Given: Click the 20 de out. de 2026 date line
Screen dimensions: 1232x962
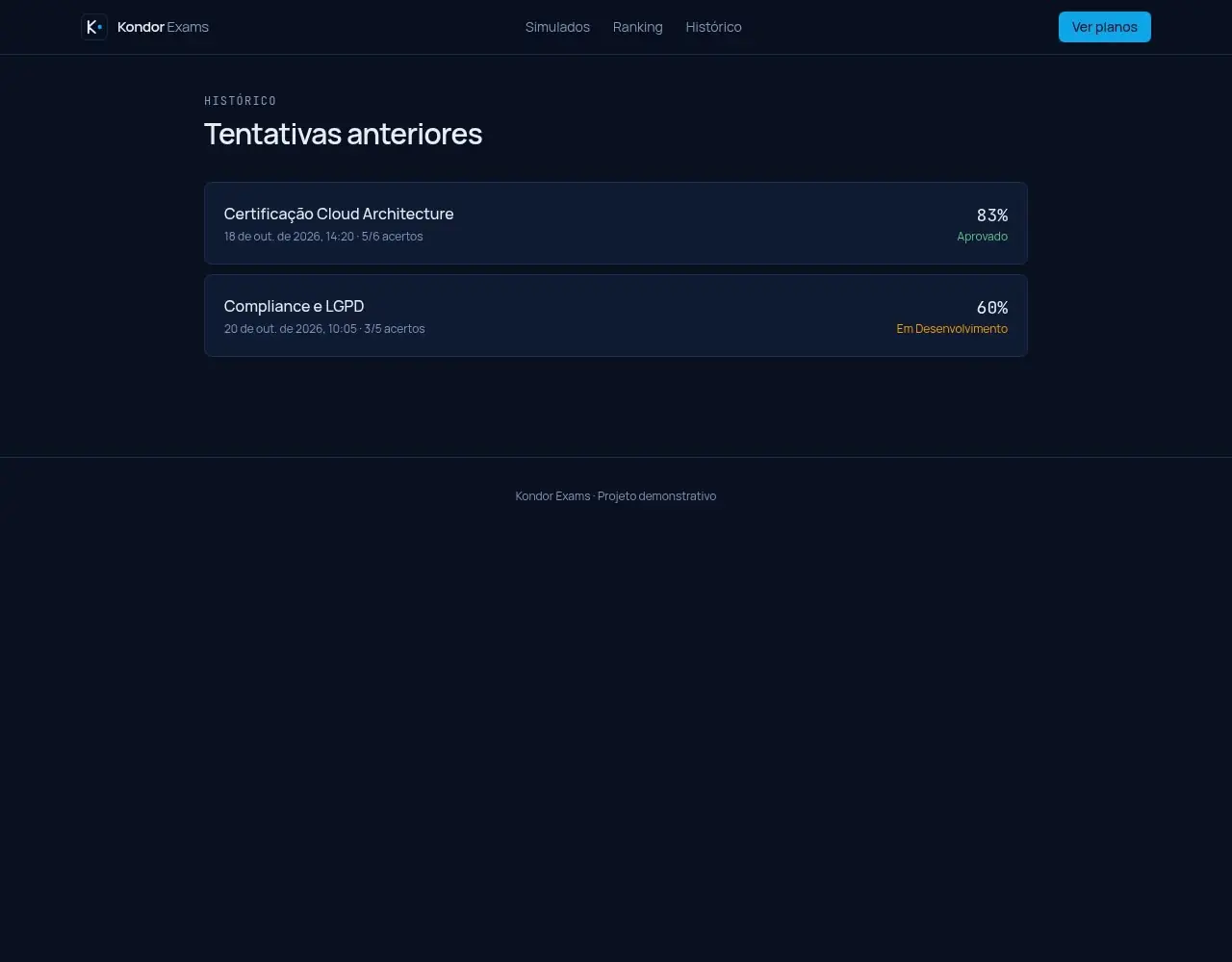Looking at the screenshot, I should click(x=324, y=329).
